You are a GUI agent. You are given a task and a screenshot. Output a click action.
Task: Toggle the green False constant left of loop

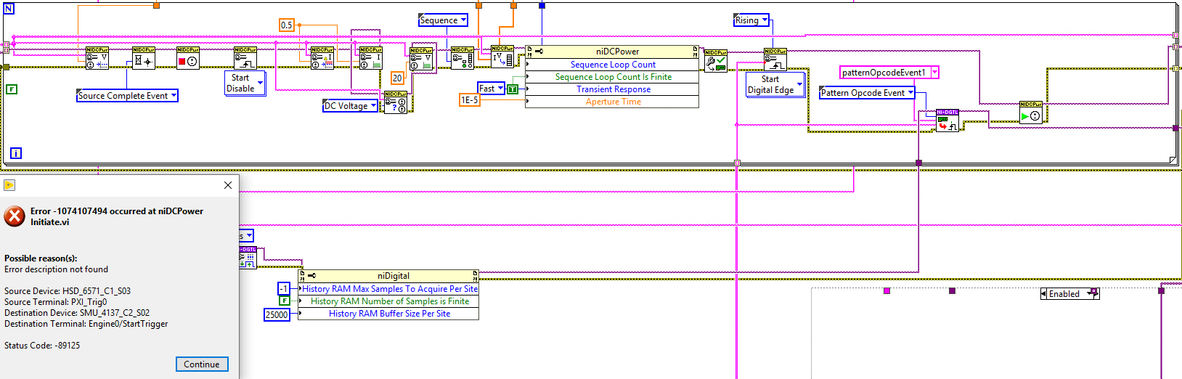(11, 89)
